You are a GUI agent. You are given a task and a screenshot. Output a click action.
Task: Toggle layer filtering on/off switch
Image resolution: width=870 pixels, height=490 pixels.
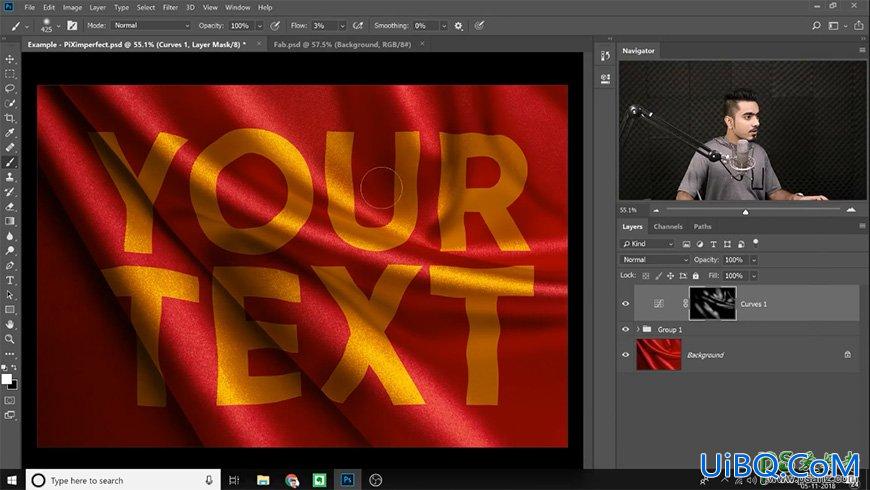pyautogui.click(x=756, y=243)
